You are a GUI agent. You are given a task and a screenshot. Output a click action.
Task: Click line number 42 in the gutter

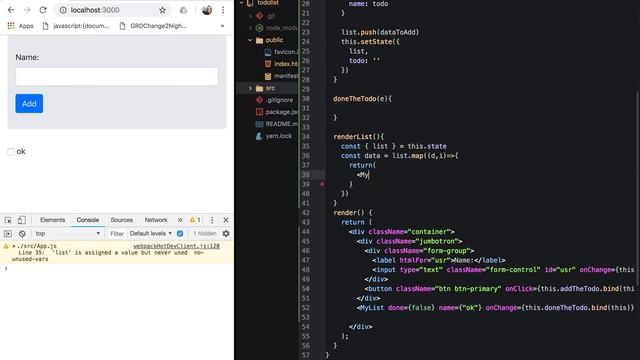306,213
